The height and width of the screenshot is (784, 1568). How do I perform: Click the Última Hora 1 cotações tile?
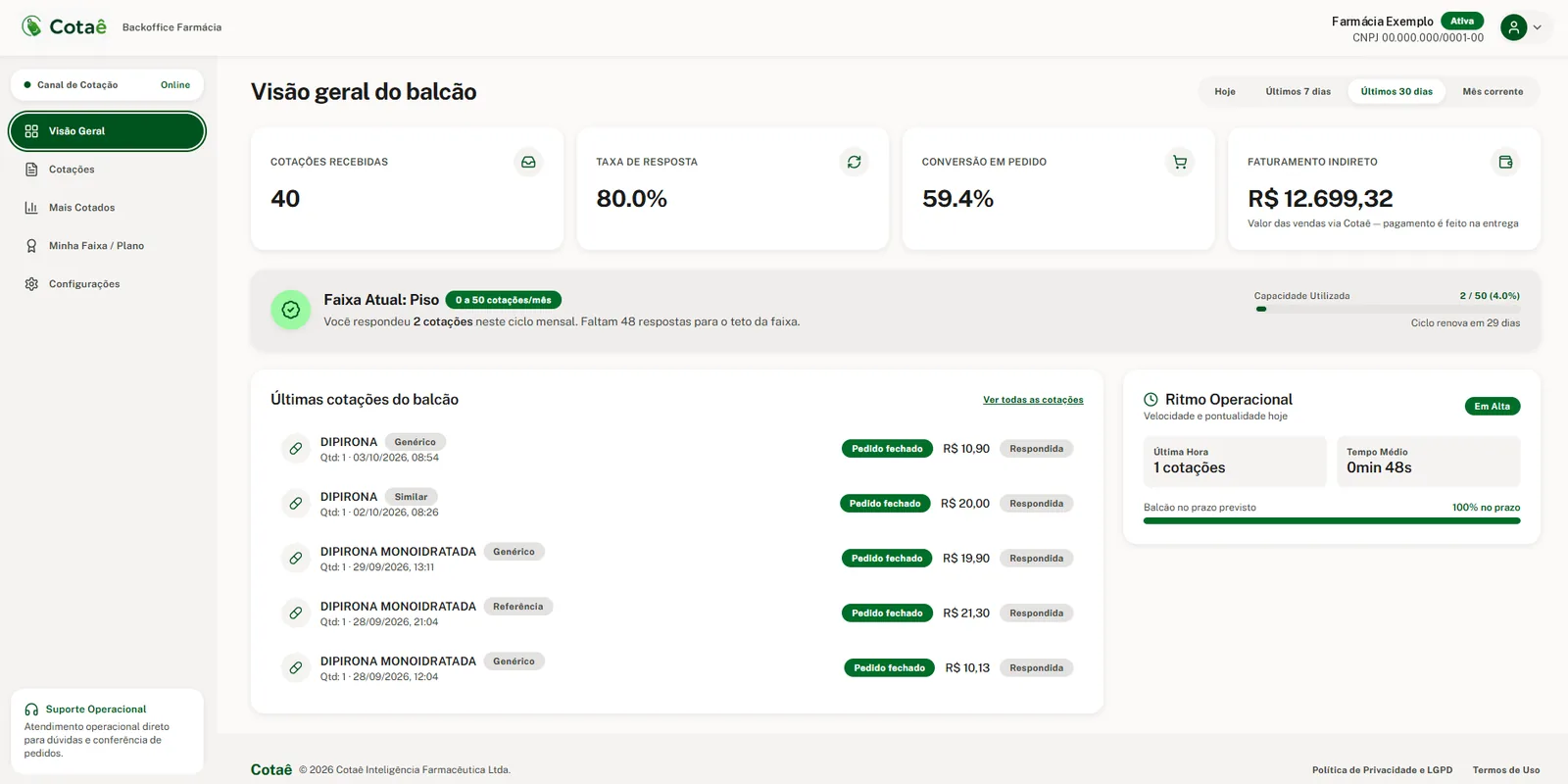pos(1235,462)
